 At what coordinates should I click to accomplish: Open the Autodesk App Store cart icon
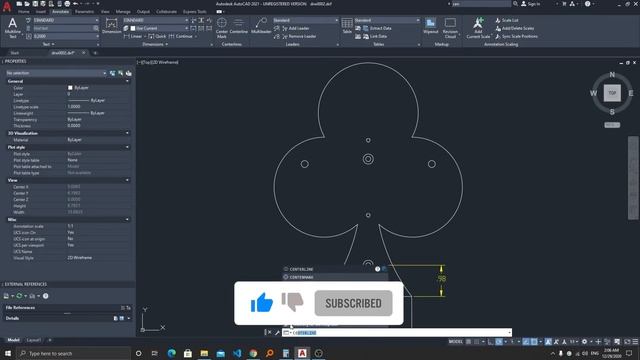click(x=564, y=4)
